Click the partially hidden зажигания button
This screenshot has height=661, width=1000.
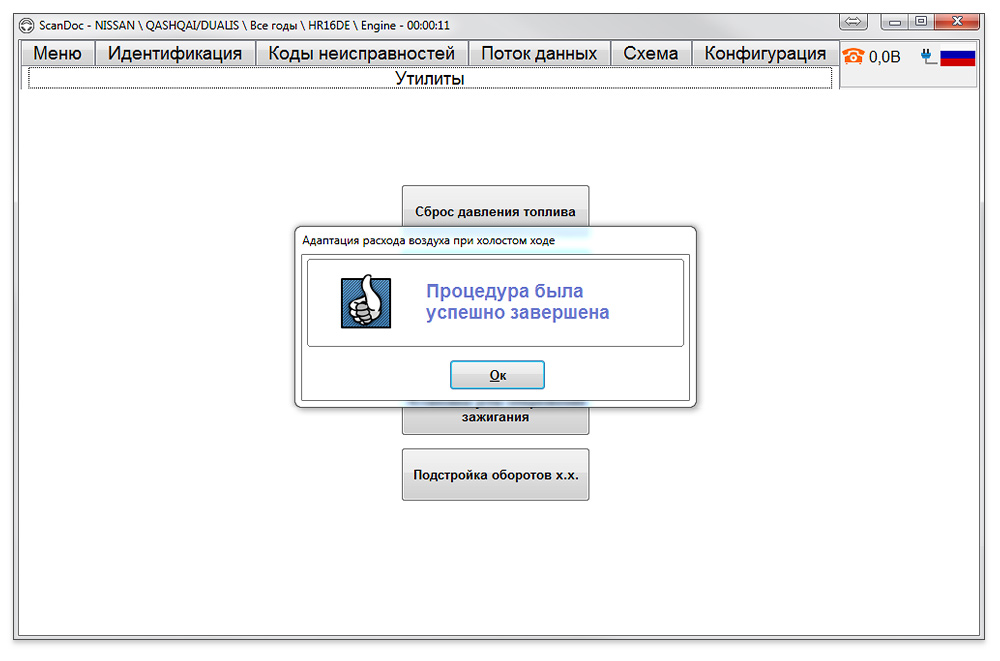click(496, 420)
